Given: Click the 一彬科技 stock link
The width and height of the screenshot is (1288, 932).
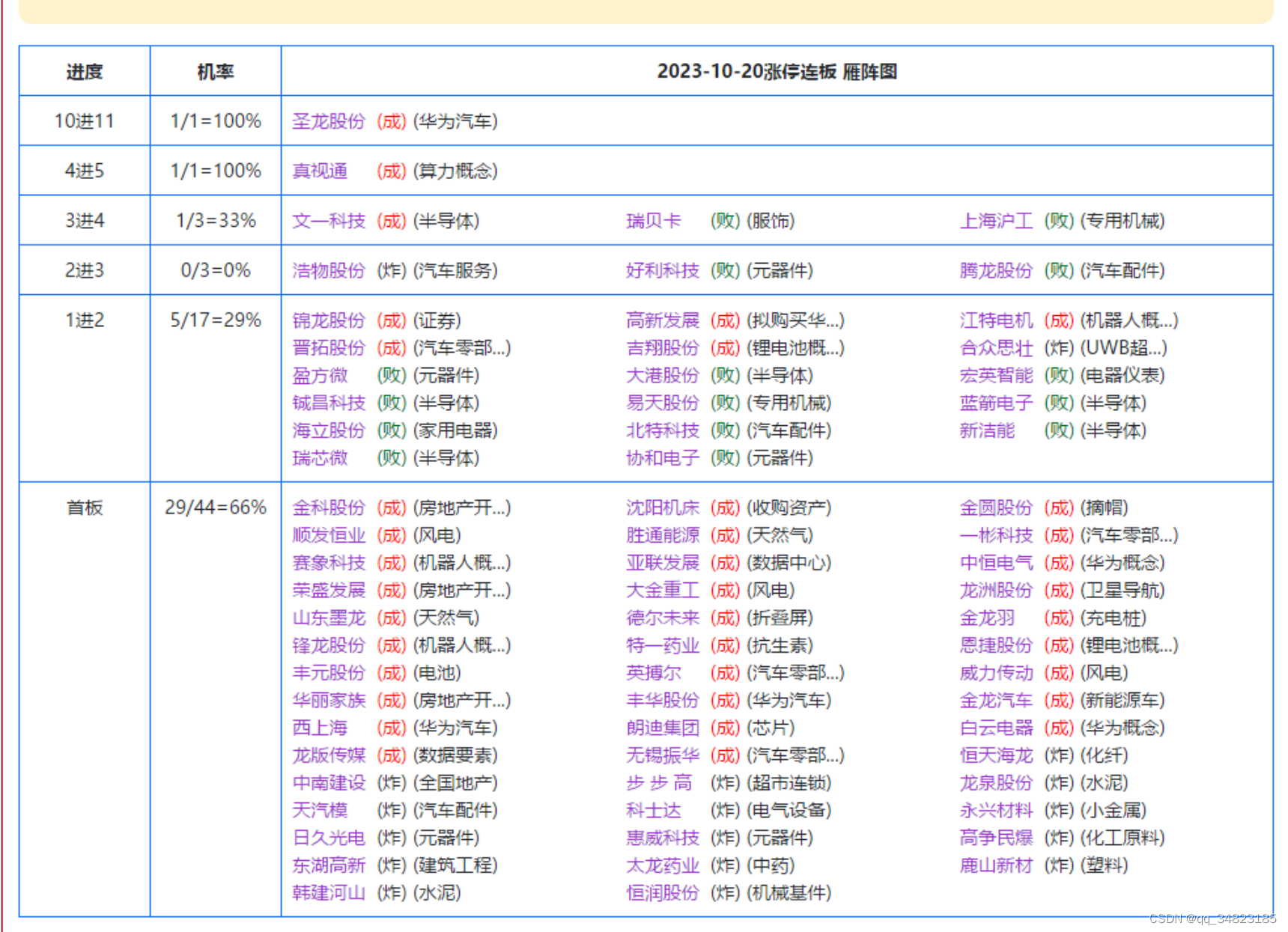Looking at the screenshot, I should pos(997,536).
